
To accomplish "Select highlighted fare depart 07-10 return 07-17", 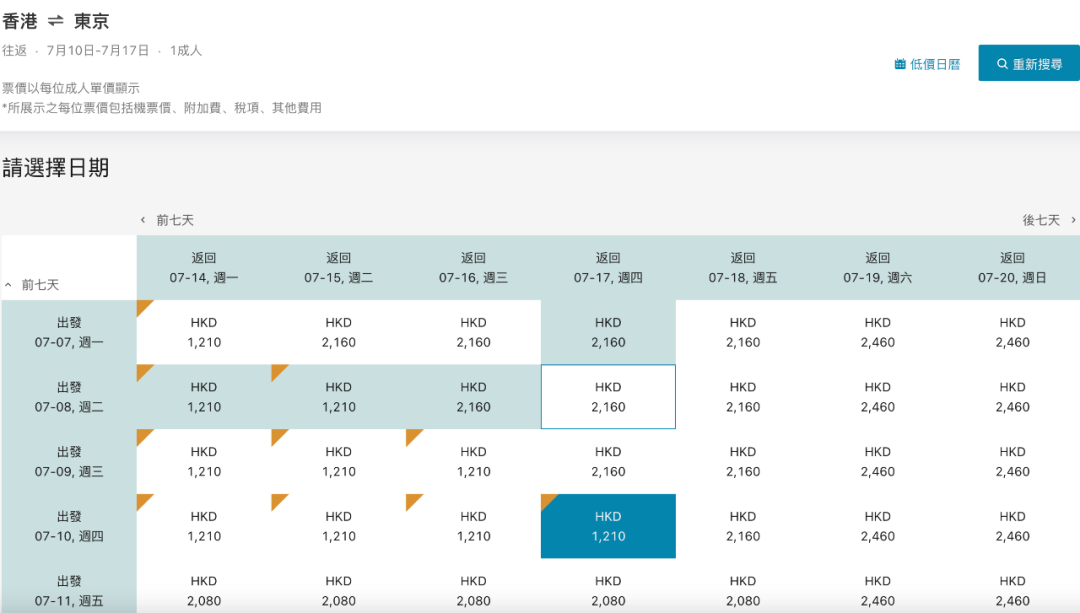I will [608, 526].
